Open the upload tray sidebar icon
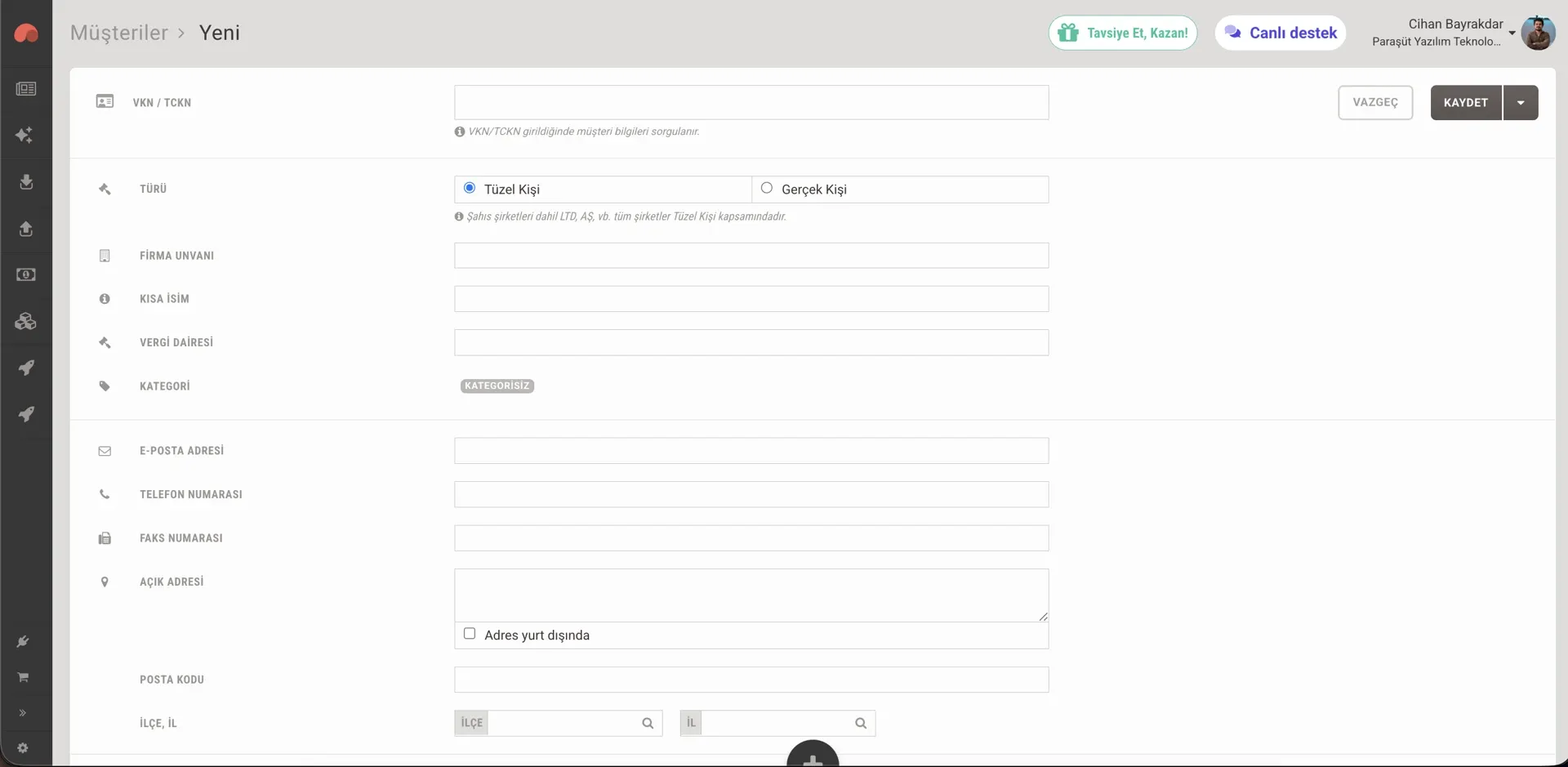The width and height of the screenshot is (1568, 767). (x=26, y=229)
